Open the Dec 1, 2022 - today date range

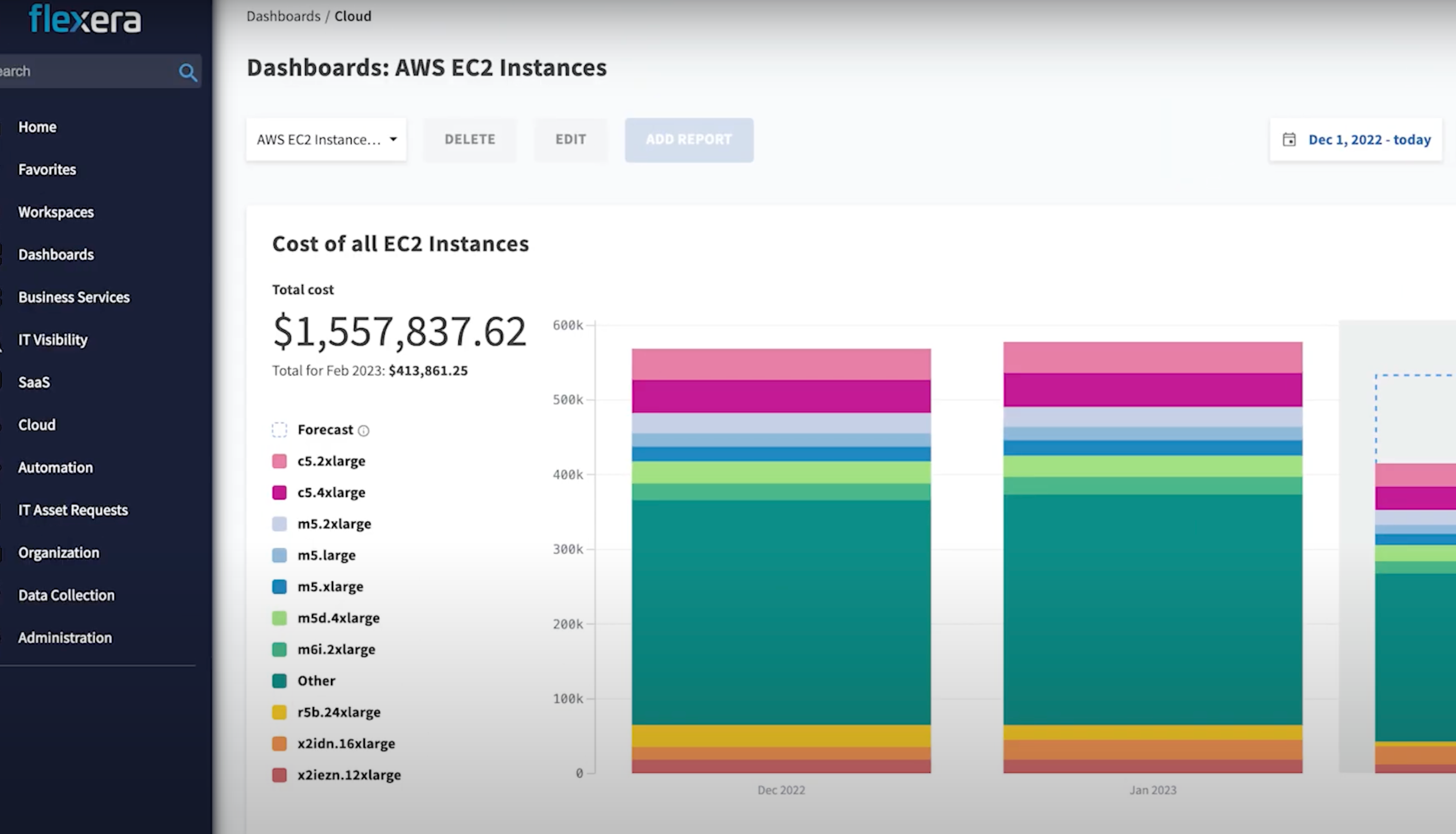coord(1369,140)
